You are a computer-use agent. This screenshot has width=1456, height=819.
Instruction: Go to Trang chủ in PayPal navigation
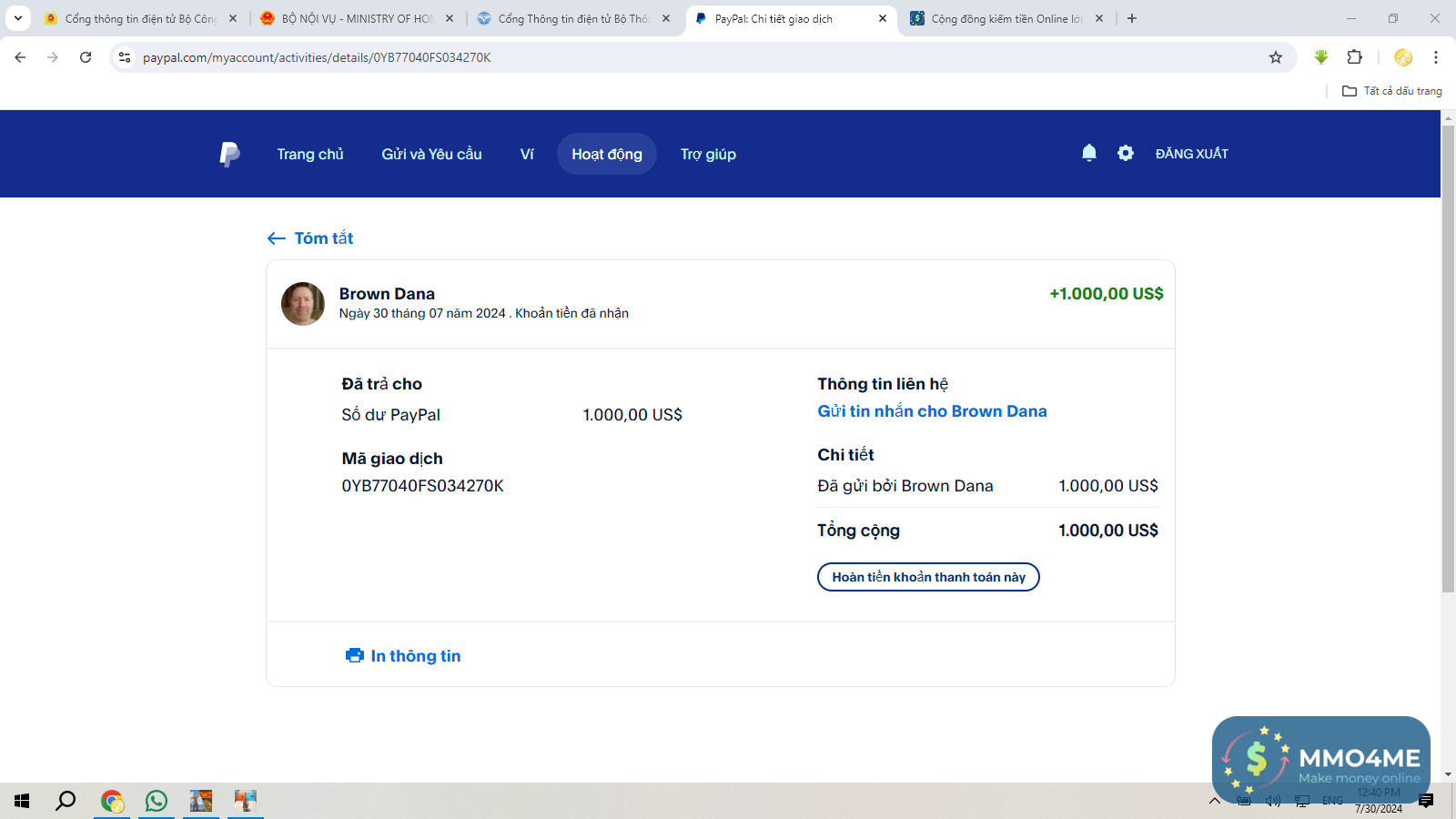(x=310, y=154)
